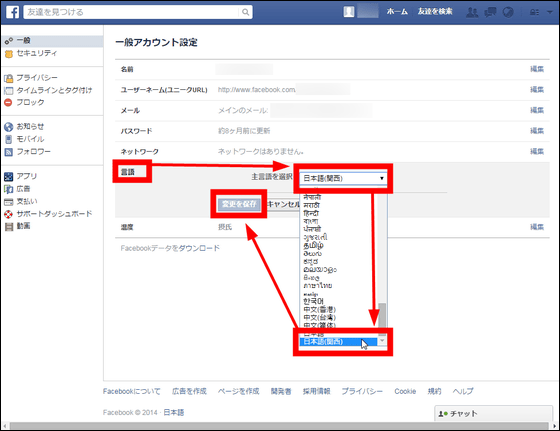This screenshot has width=560, height=431.
Task: Expand the account menu arrow in header
Action: tap(549, 12)
